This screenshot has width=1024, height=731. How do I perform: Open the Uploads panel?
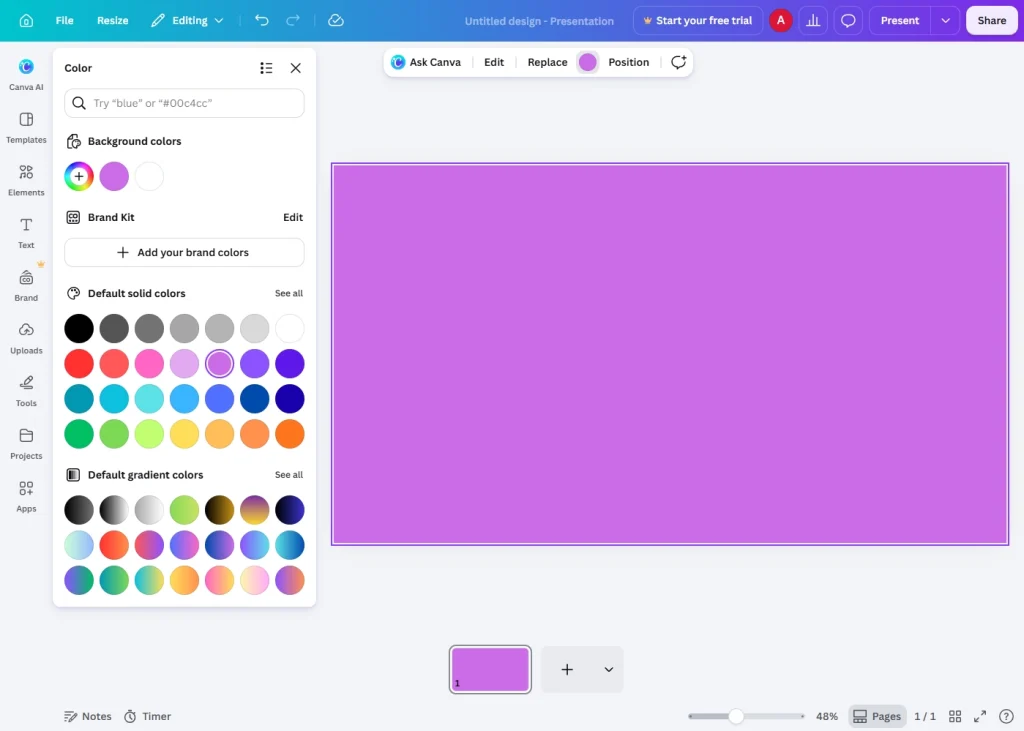click(26, 338)
